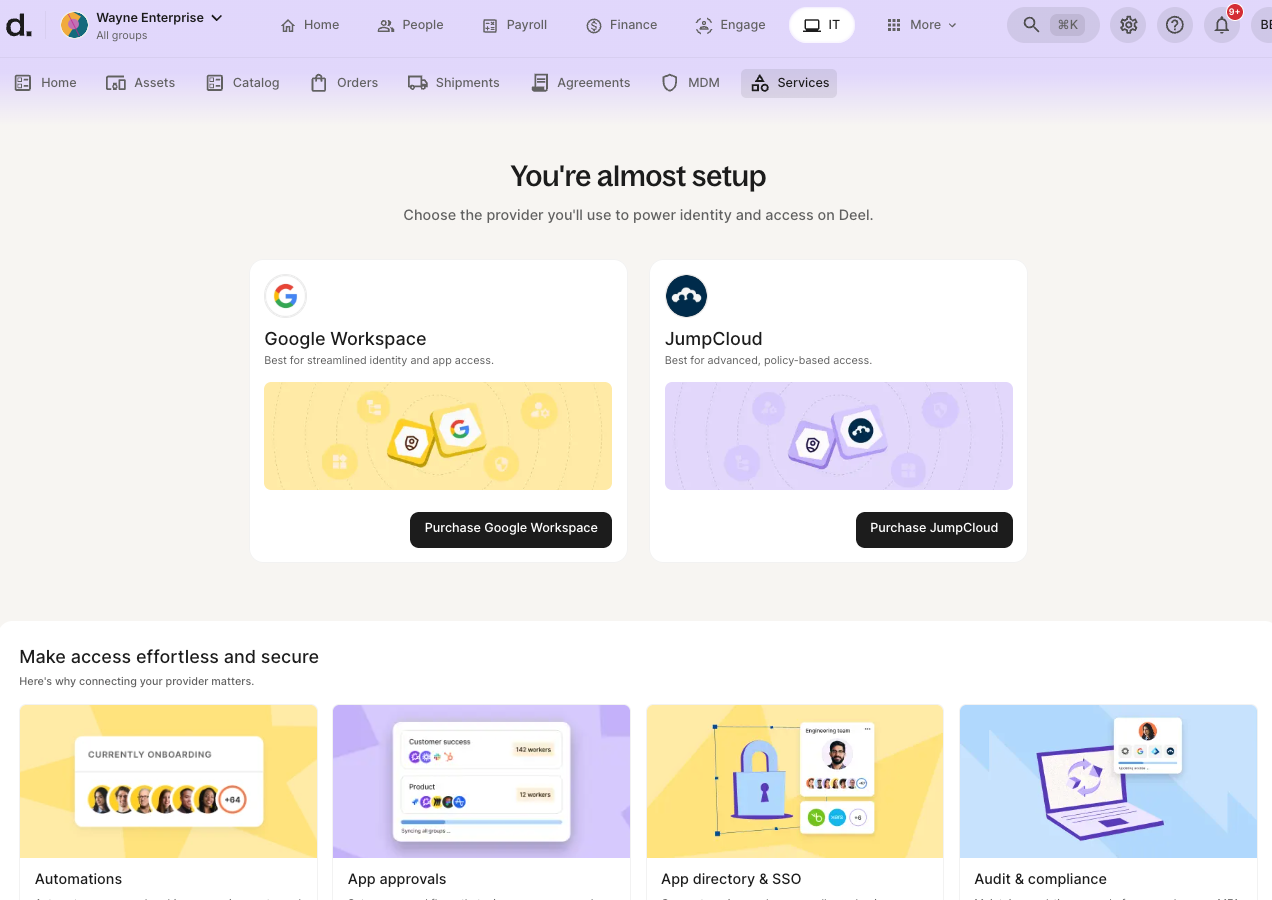Expand the More navigation menu

coord(921,25)
